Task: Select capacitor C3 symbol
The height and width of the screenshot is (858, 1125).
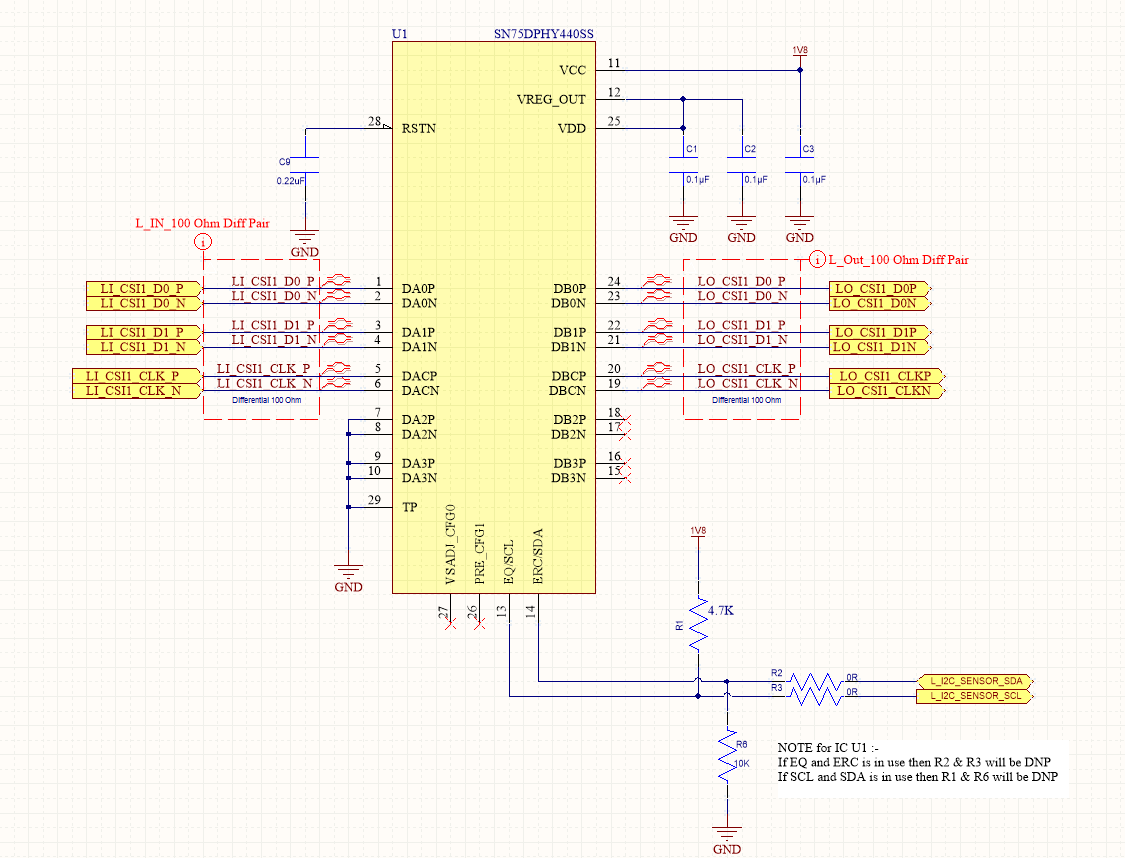Action: [799, 165]
